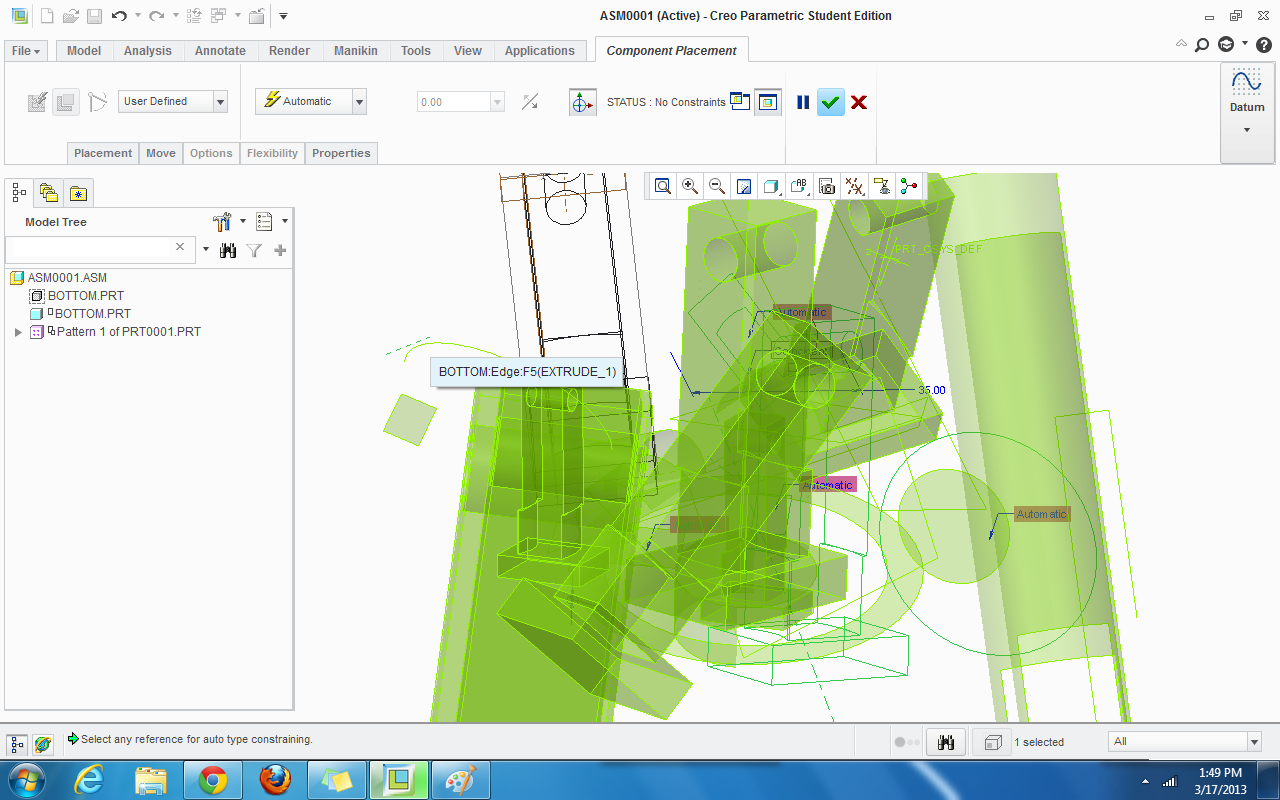Image resolution: width=1280 pixels, height=800 pixels.
Task: Launch Firefox from the Windows taskbar
Action: click(276, 779)
